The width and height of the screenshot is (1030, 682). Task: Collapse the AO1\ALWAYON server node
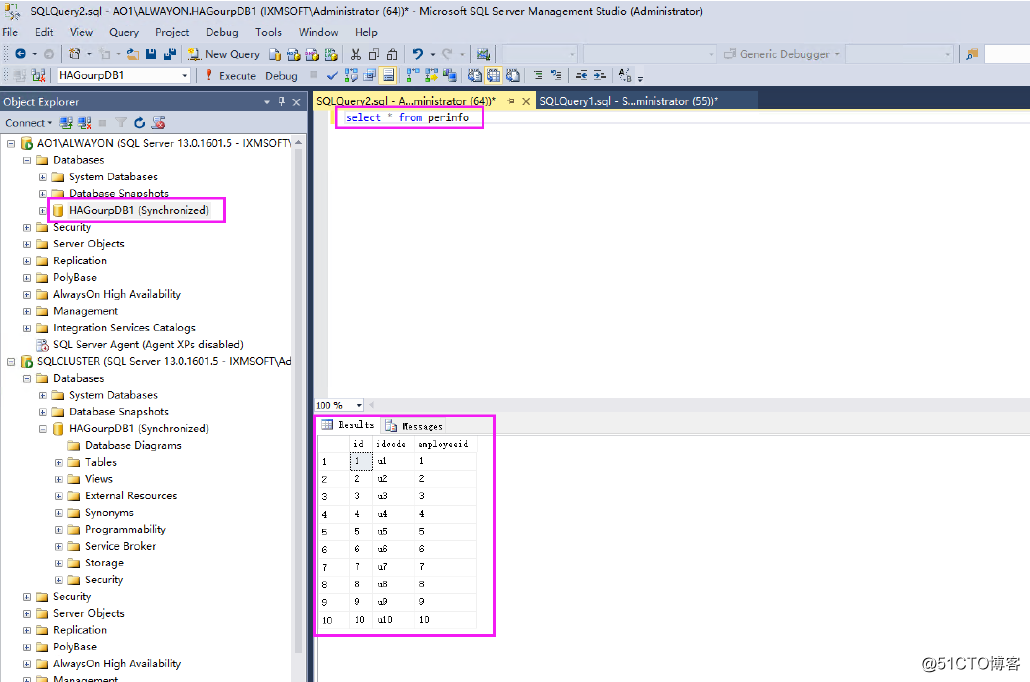point(11,143)
